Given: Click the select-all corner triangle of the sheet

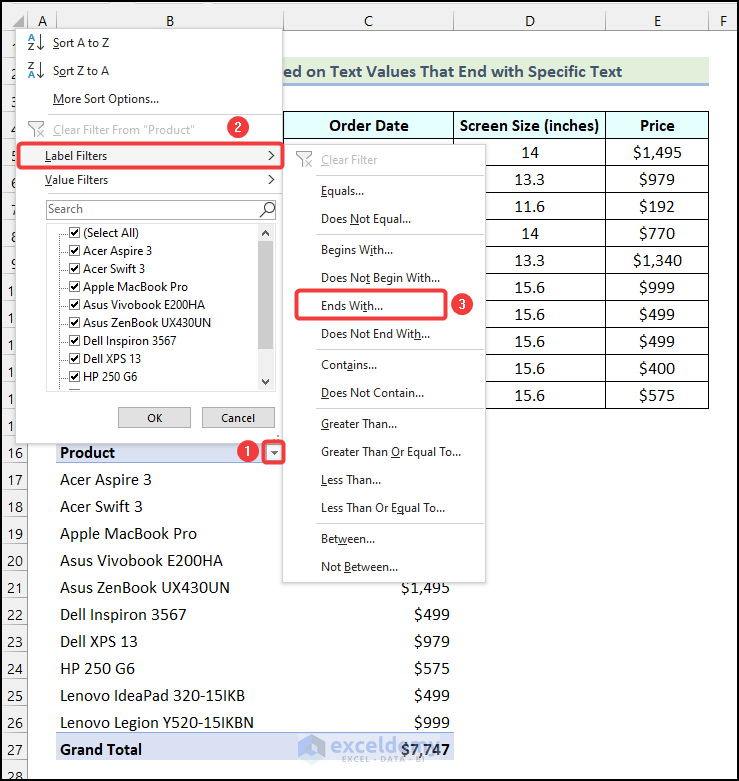Looking at the screenshot, I should tap(18, 21).
